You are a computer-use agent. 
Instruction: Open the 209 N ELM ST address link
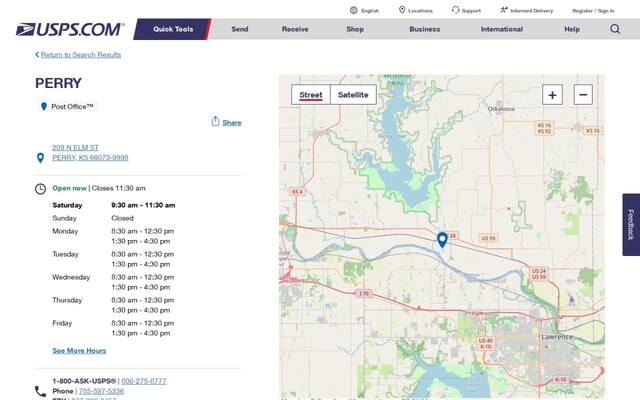tap(76, 147)
